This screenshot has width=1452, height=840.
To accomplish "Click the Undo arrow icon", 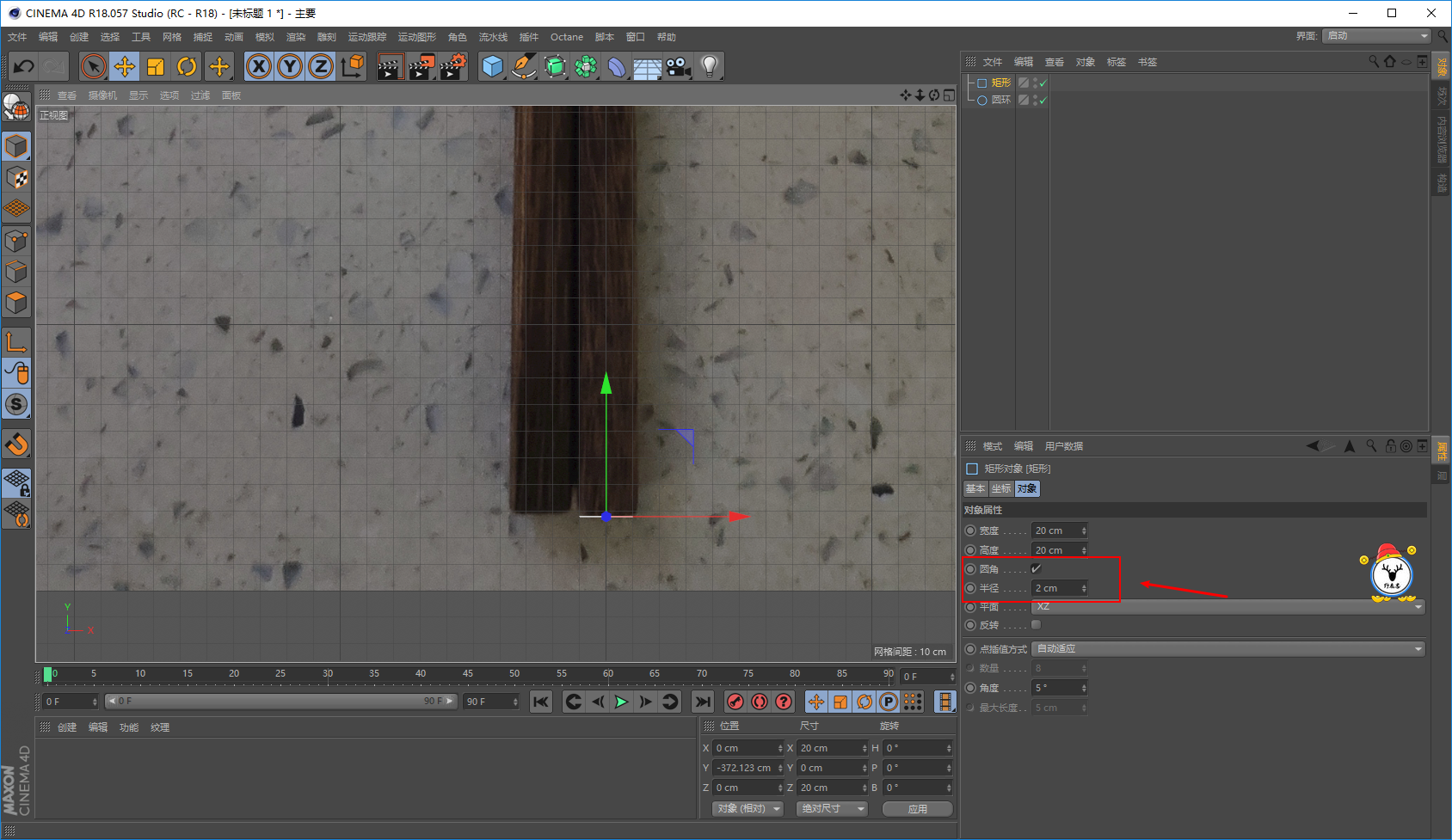I will pos(24,66).
